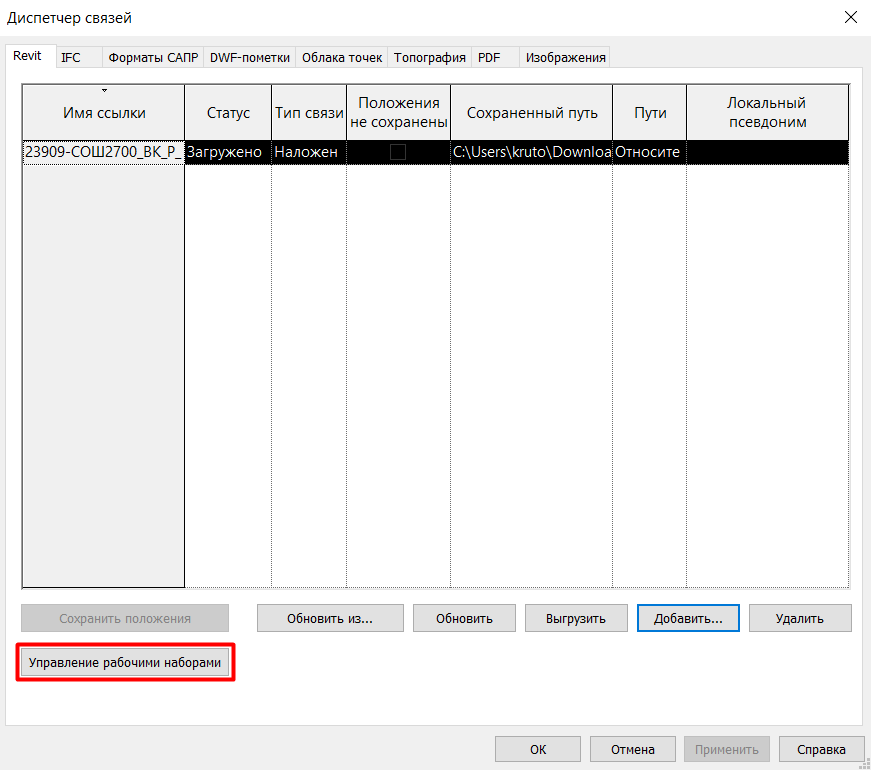The height and width of the screenshot is (770, 871).
Task: Go to the Облака точек tab
Action: (x=342, y=58)
